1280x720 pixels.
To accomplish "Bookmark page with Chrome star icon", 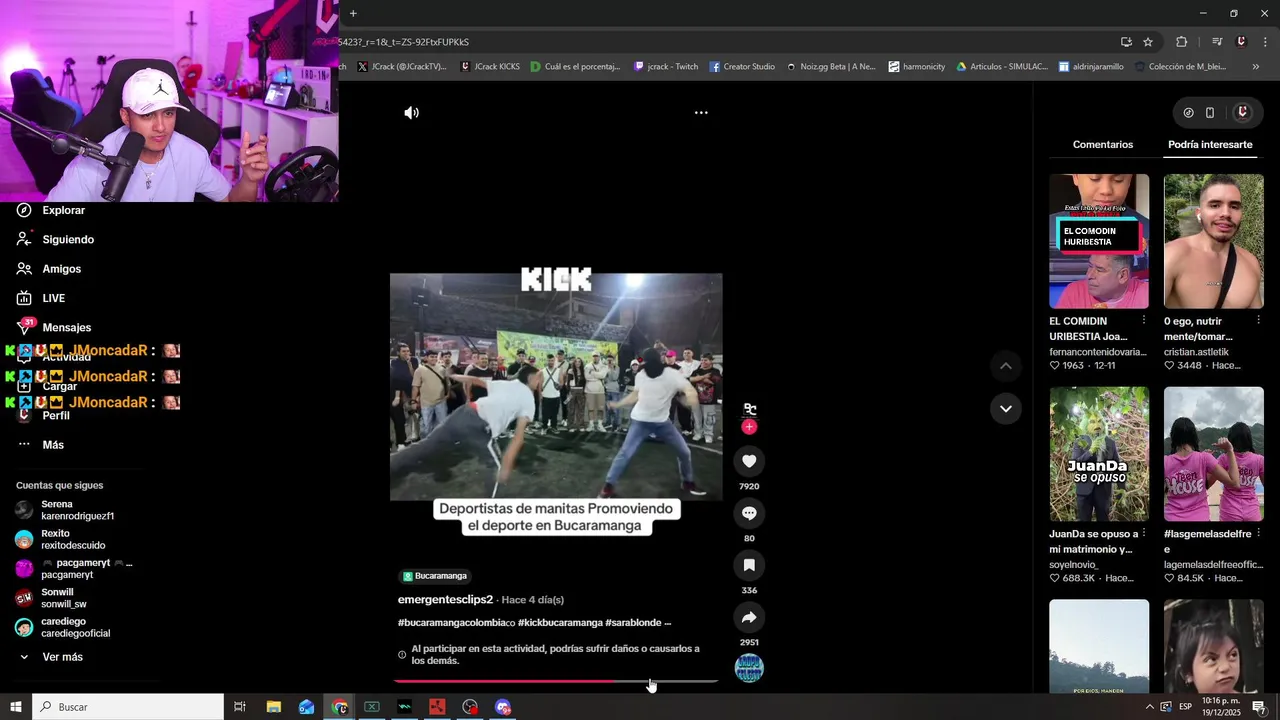I will coord(1148,42).
